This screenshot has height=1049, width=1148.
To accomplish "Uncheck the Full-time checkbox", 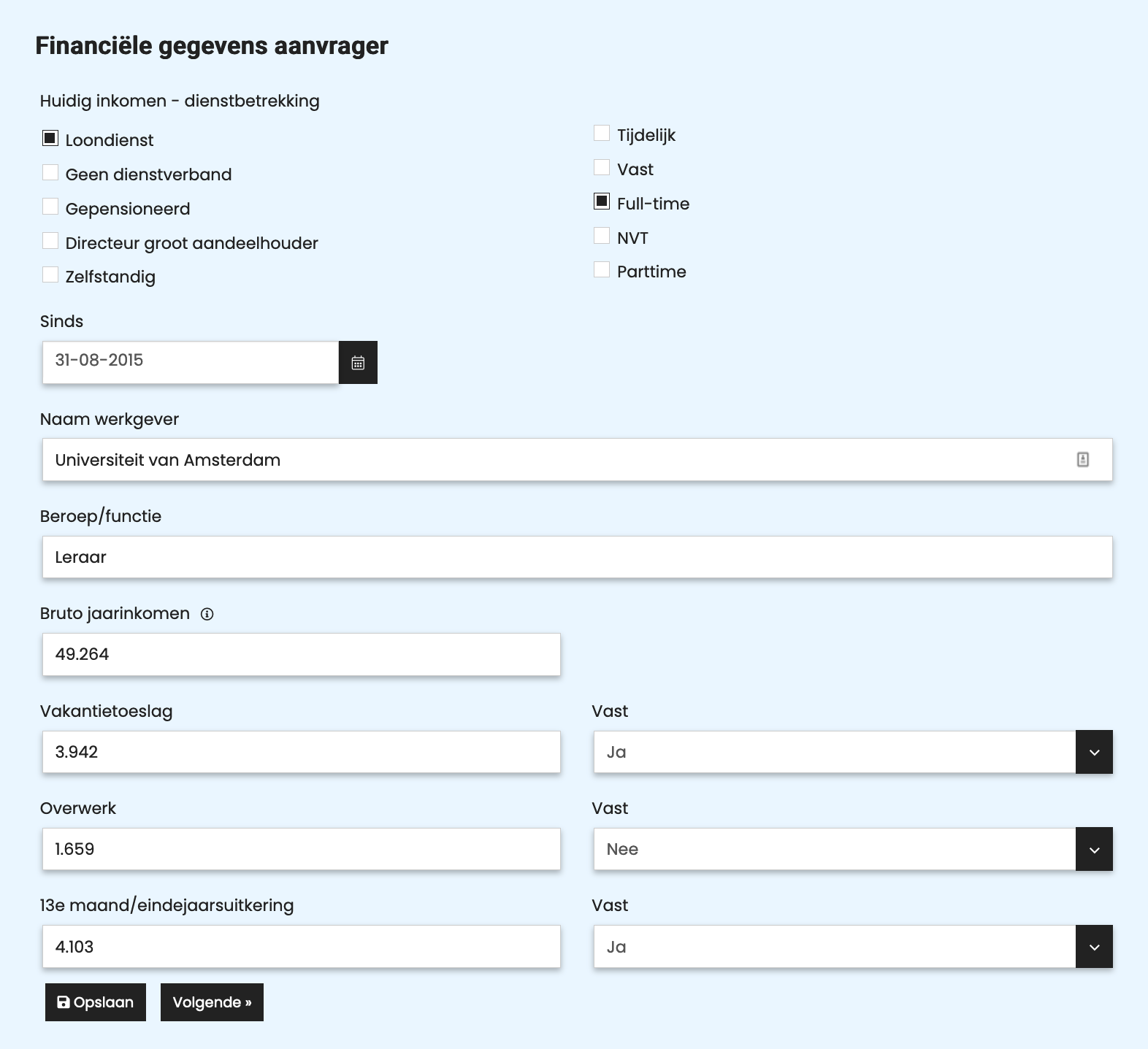I will tap(601, 201).
